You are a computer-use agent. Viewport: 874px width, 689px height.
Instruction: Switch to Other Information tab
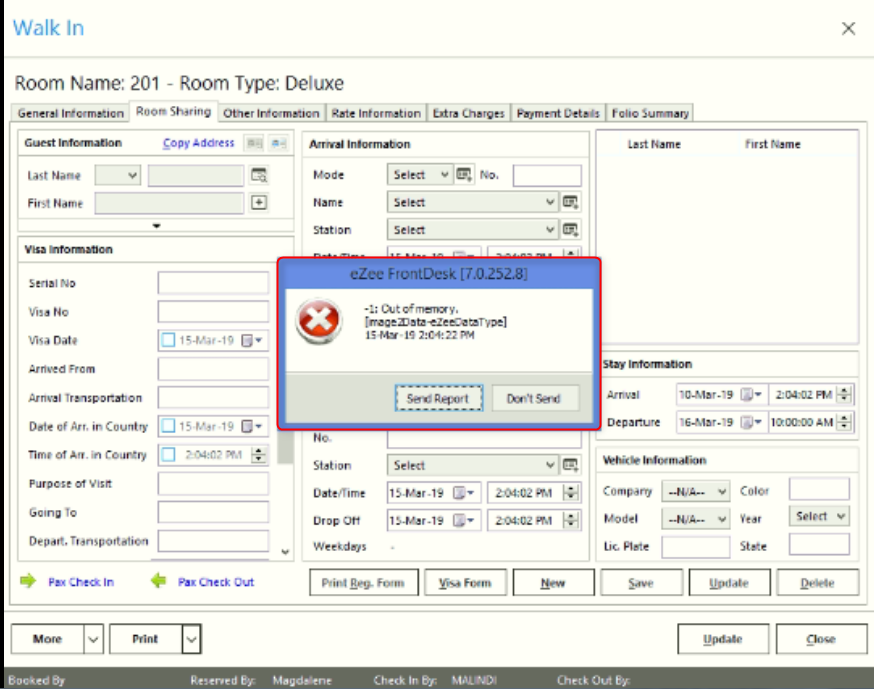pos(271,113)
